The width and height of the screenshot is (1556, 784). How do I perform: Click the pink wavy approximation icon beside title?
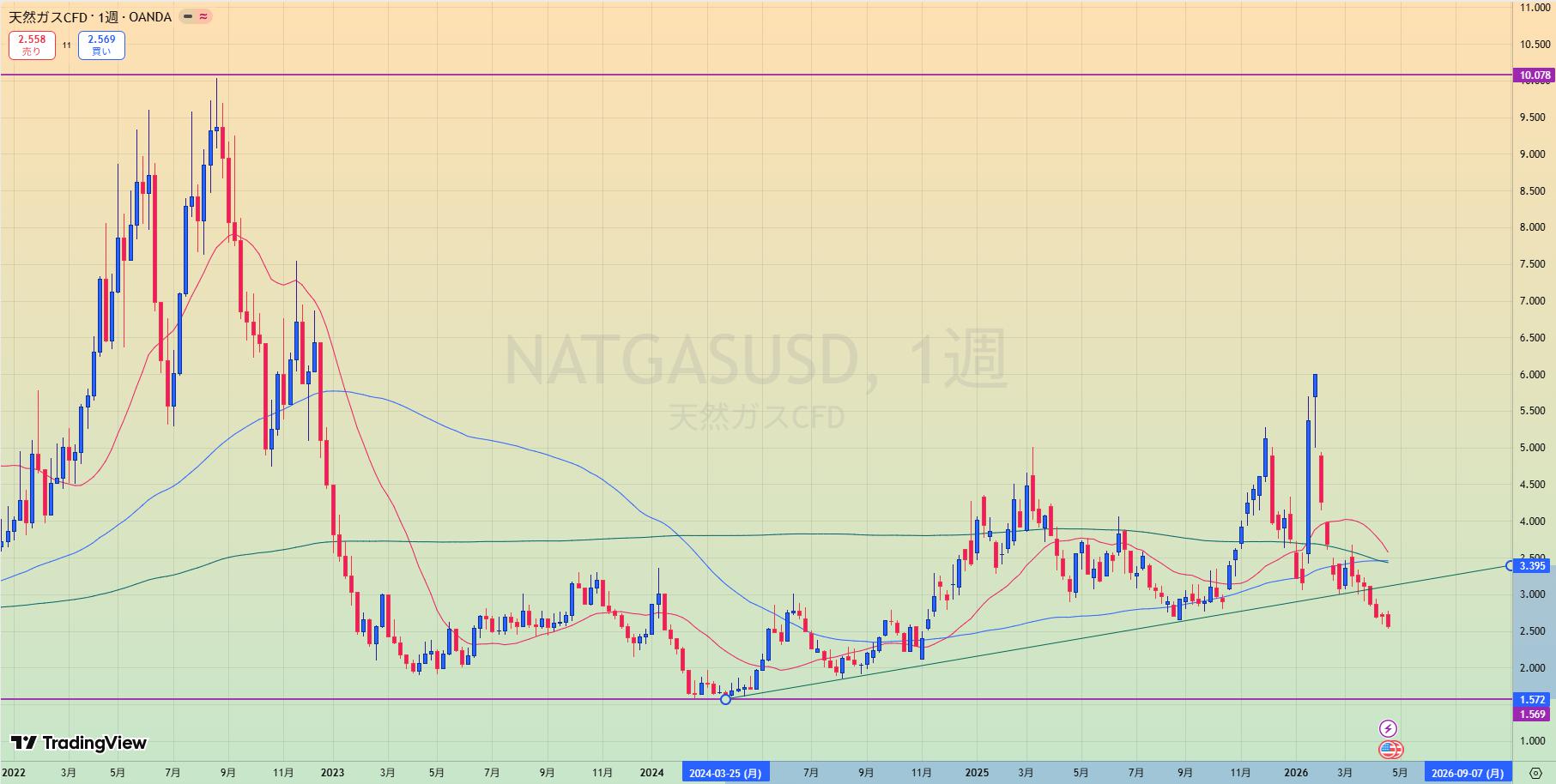[203, 16]
